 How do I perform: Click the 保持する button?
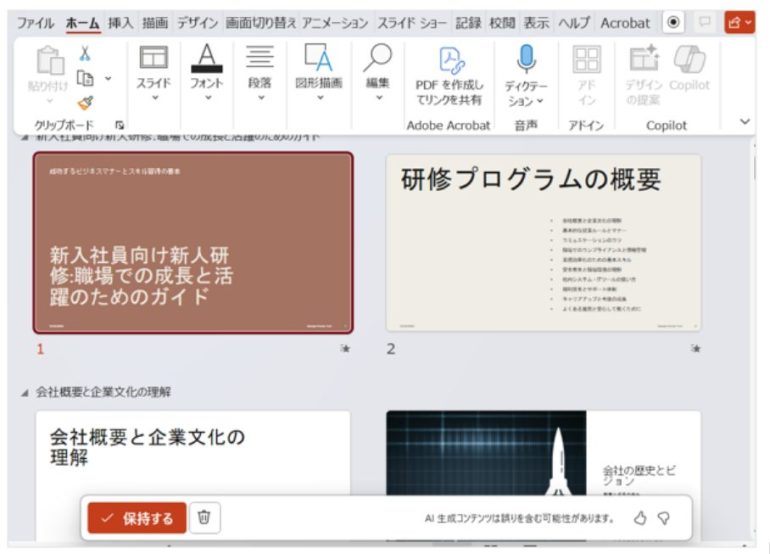click(x=137, y=518)
